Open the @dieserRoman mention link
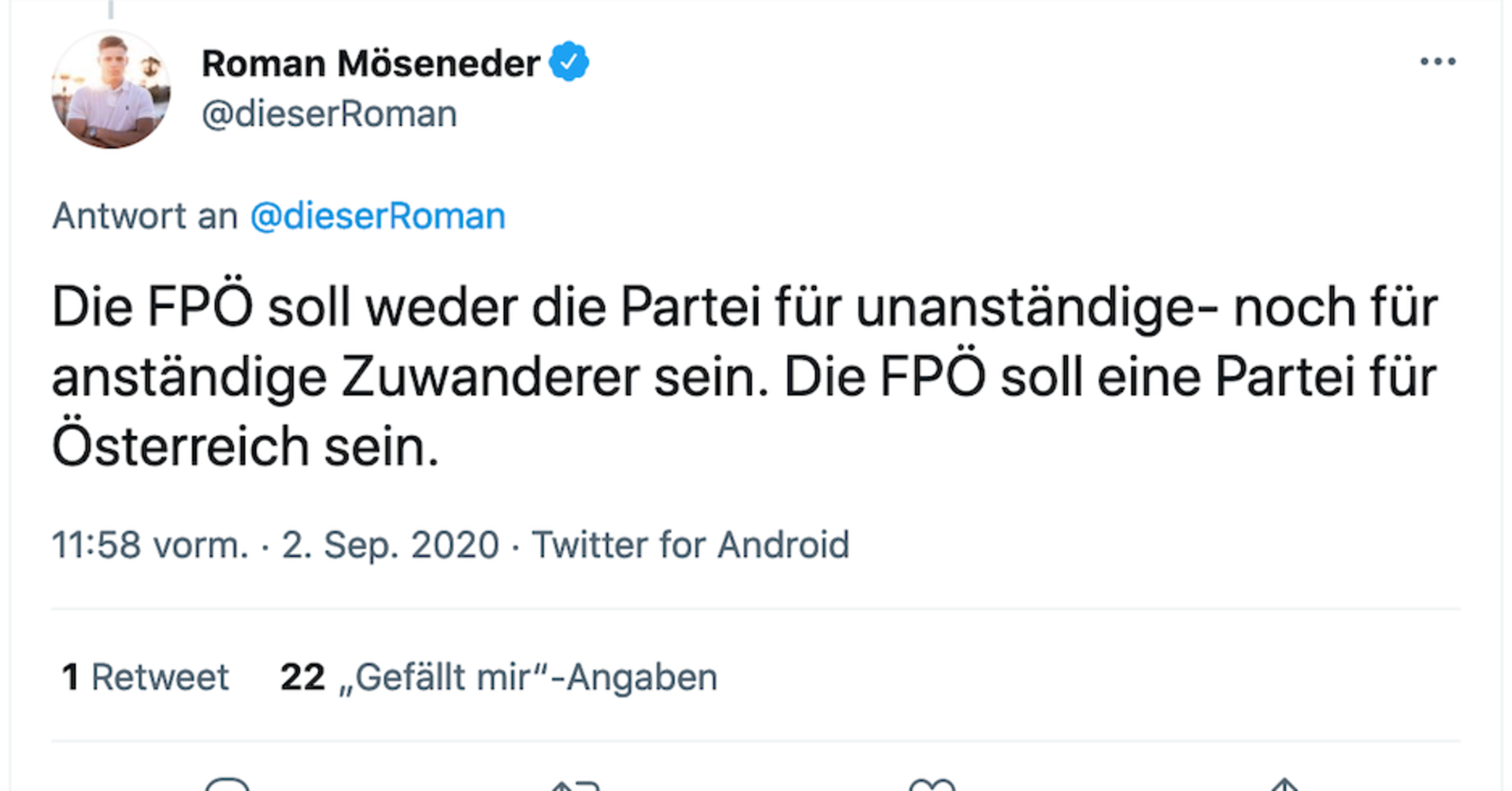 coord(376,214)
